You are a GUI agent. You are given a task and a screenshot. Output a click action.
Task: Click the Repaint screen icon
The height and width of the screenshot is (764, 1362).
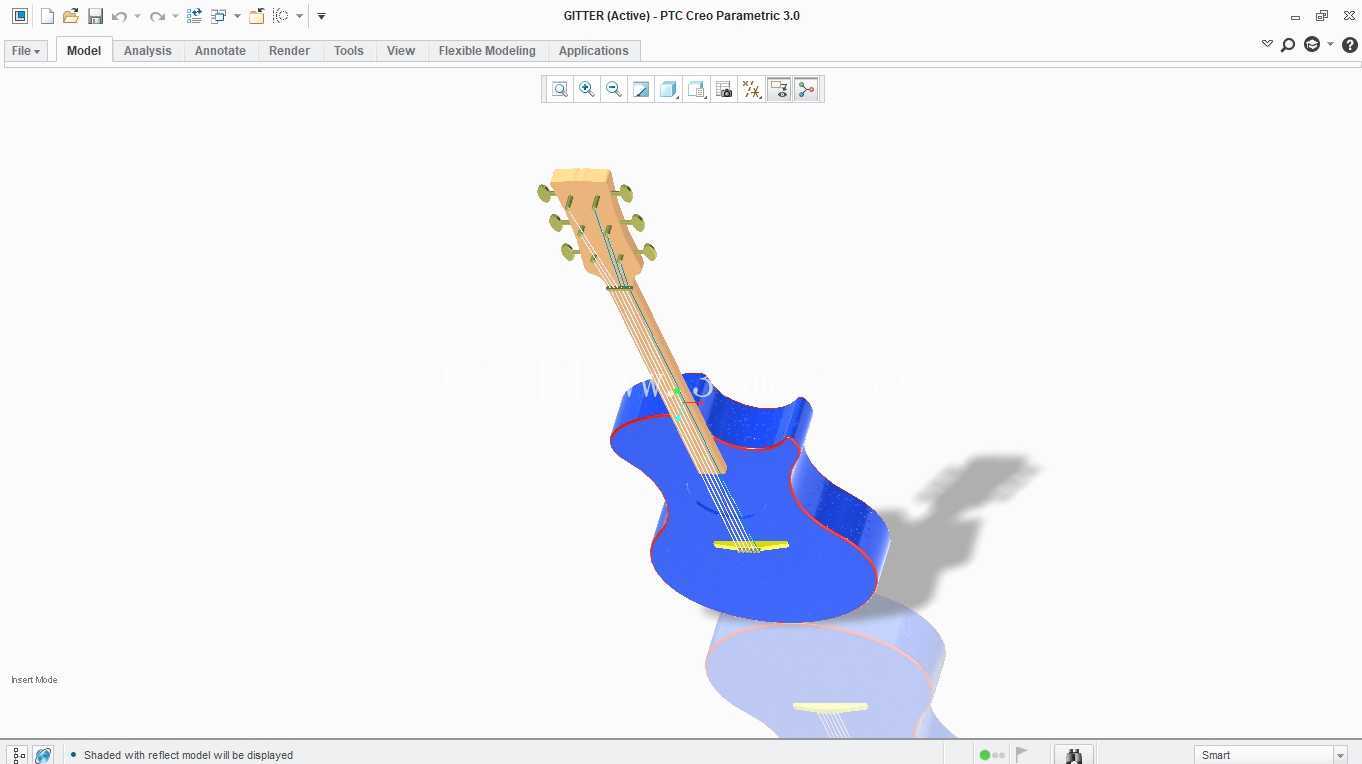641,90
